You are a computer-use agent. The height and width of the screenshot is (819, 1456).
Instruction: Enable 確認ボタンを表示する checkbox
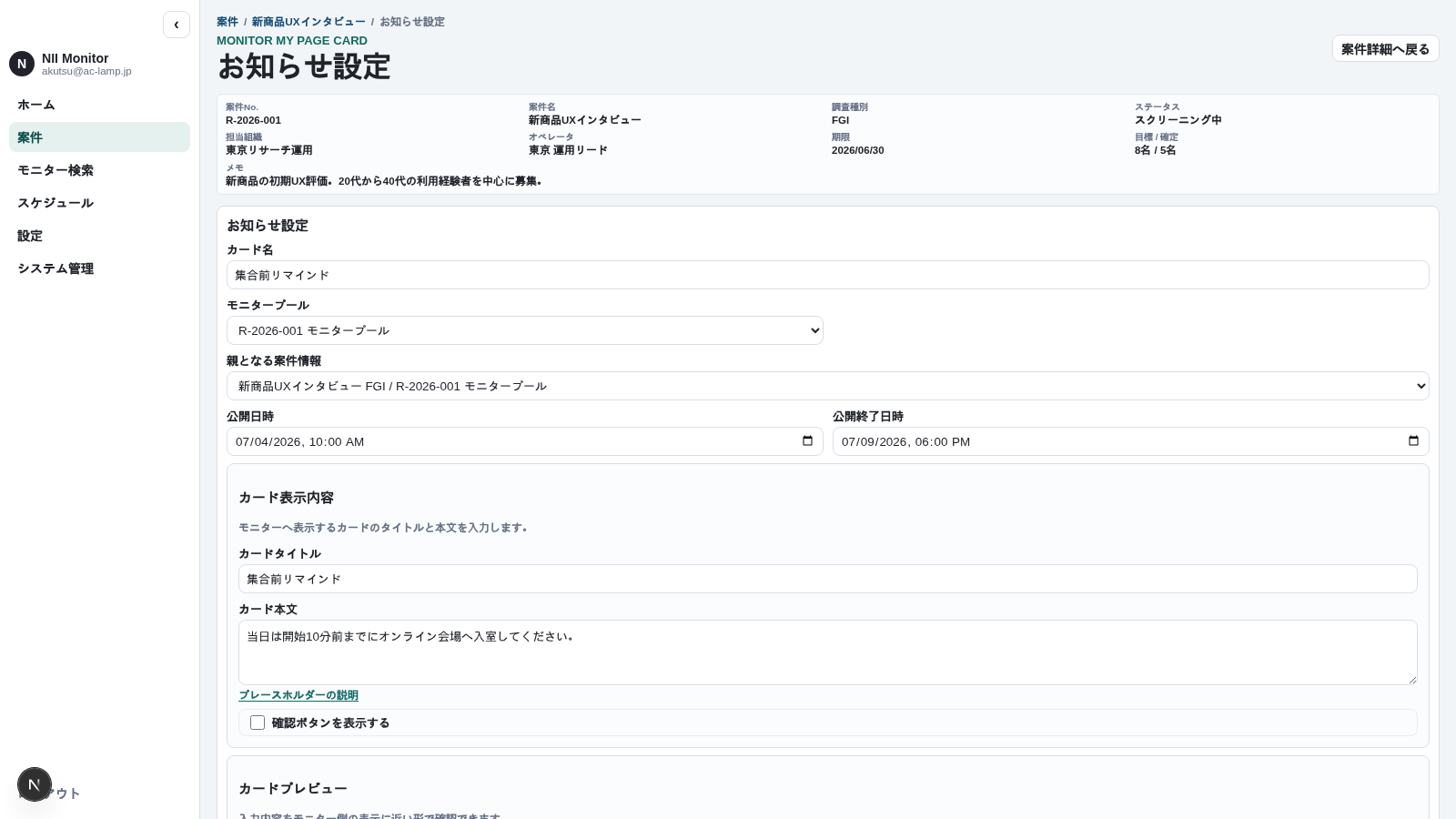(x=258, y=723)
